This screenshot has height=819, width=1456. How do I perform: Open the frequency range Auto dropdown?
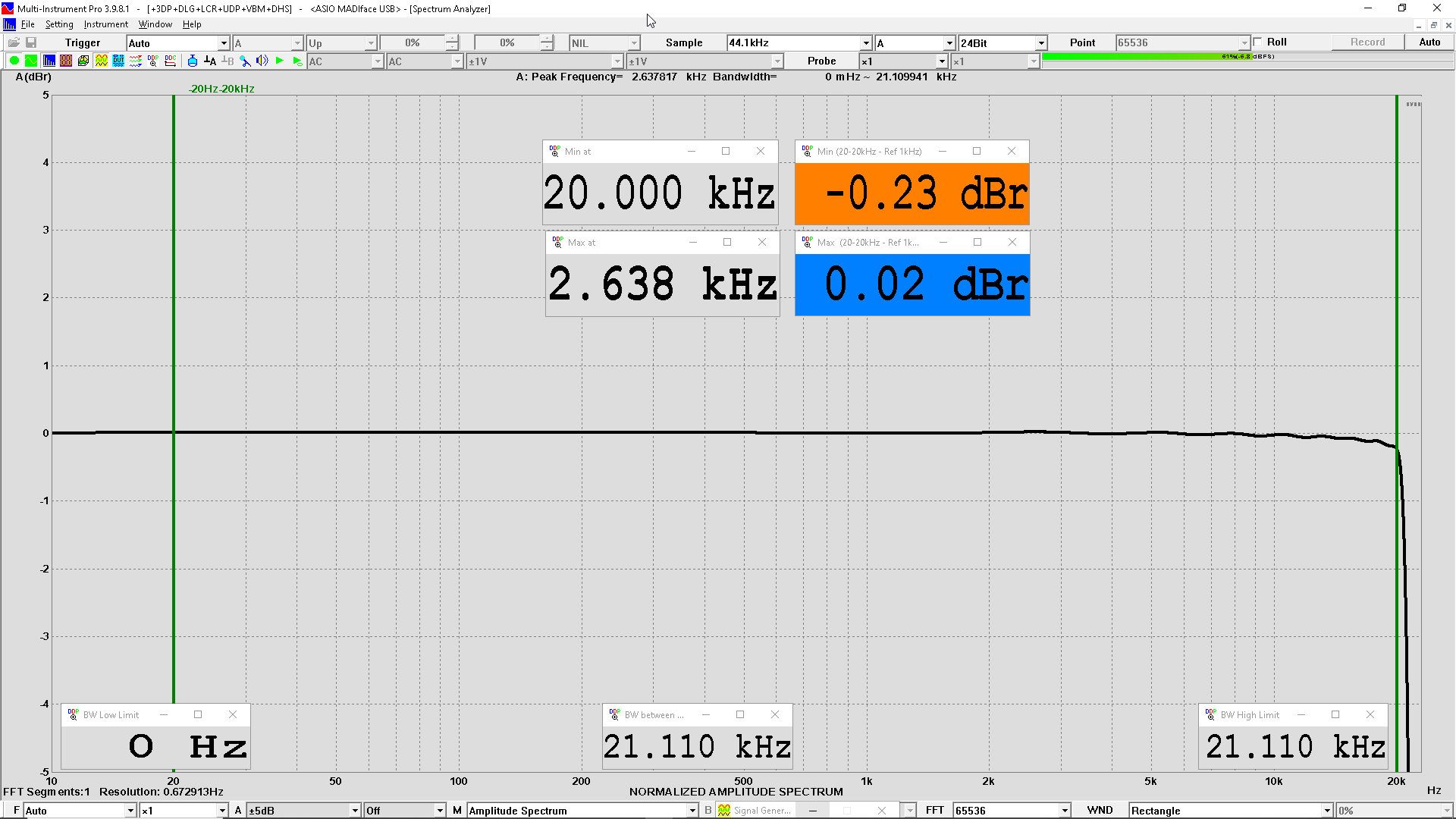[x=80, y=811]
